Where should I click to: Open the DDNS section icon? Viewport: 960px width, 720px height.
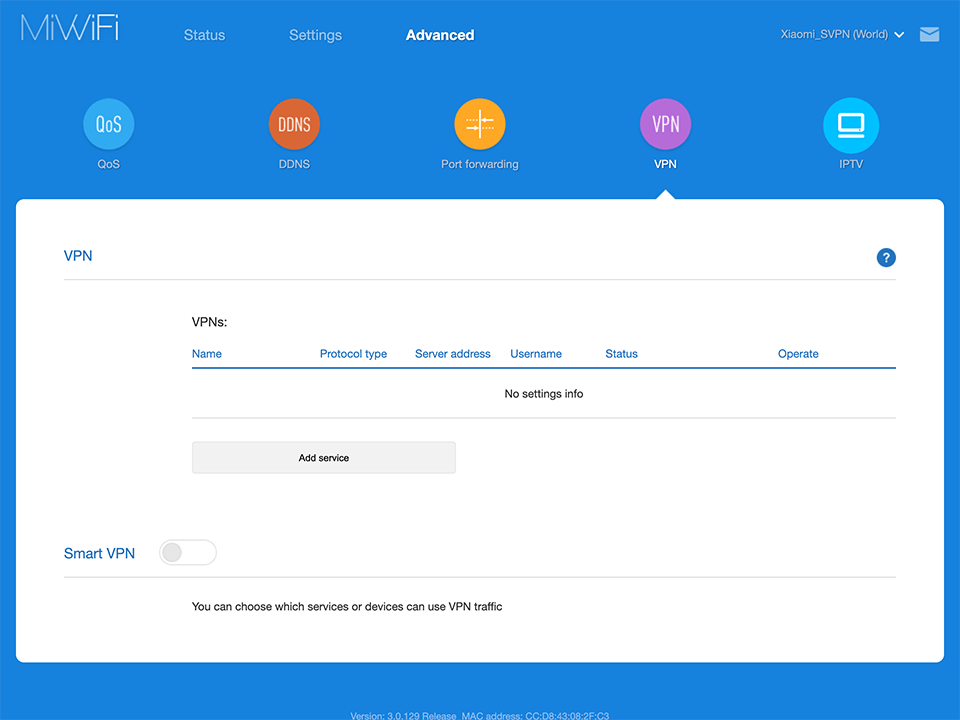tap(294, 125)
